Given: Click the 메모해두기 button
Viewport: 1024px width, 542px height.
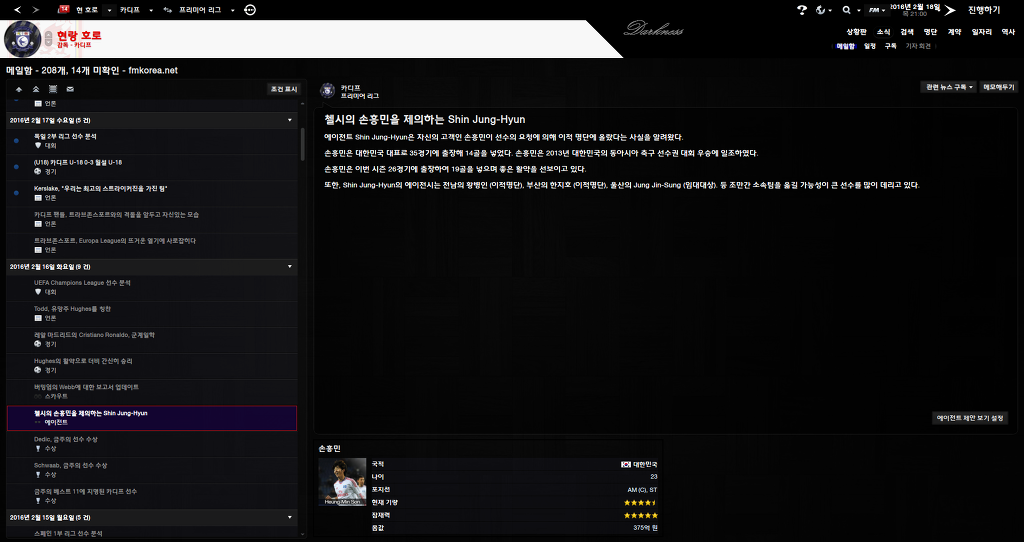Looking at the screenshot, I should (x=999, y=87).
